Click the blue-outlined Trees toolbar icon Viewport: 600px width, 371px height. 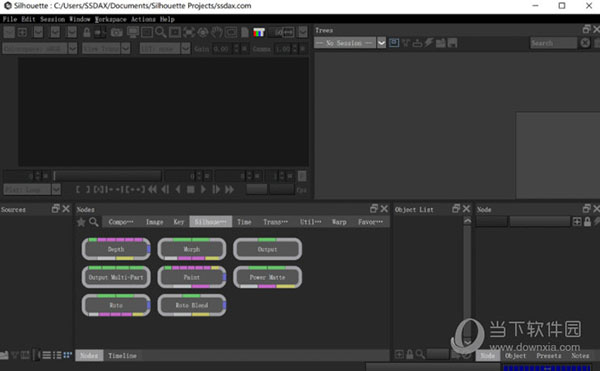pyautogui.click(x=394, y=43)
